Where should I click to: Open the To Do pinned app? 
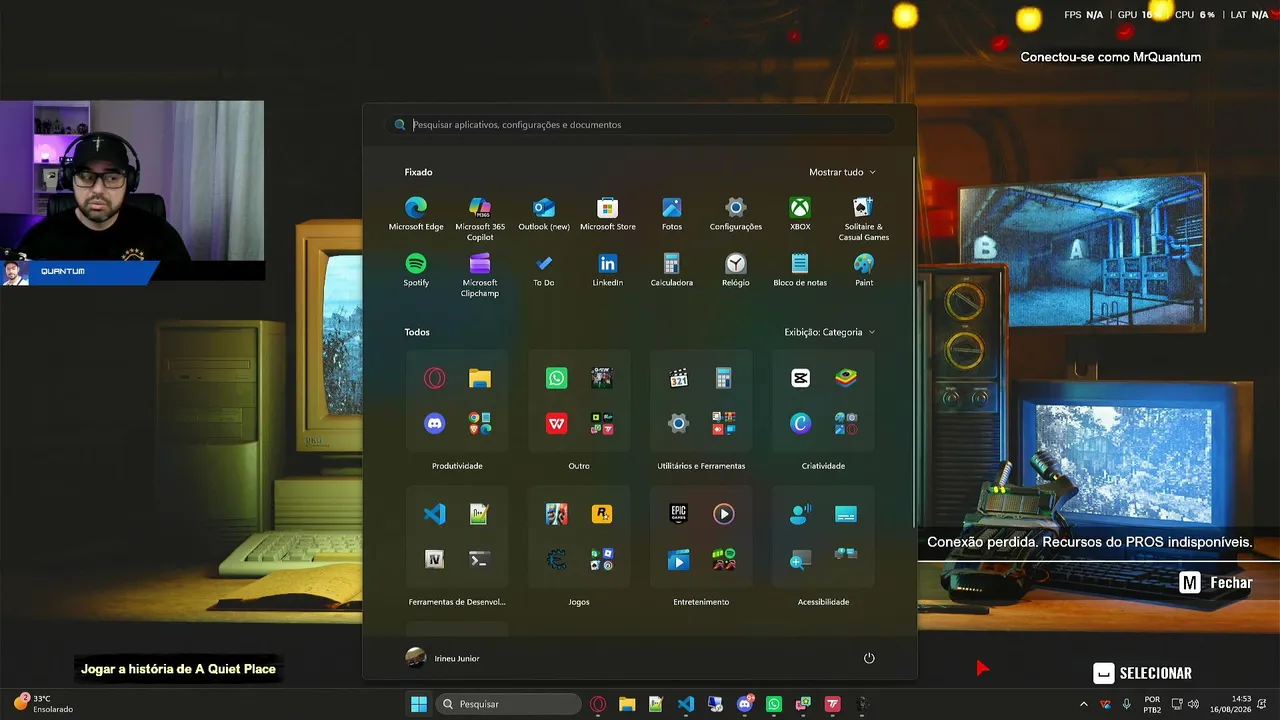click(544, 269)
